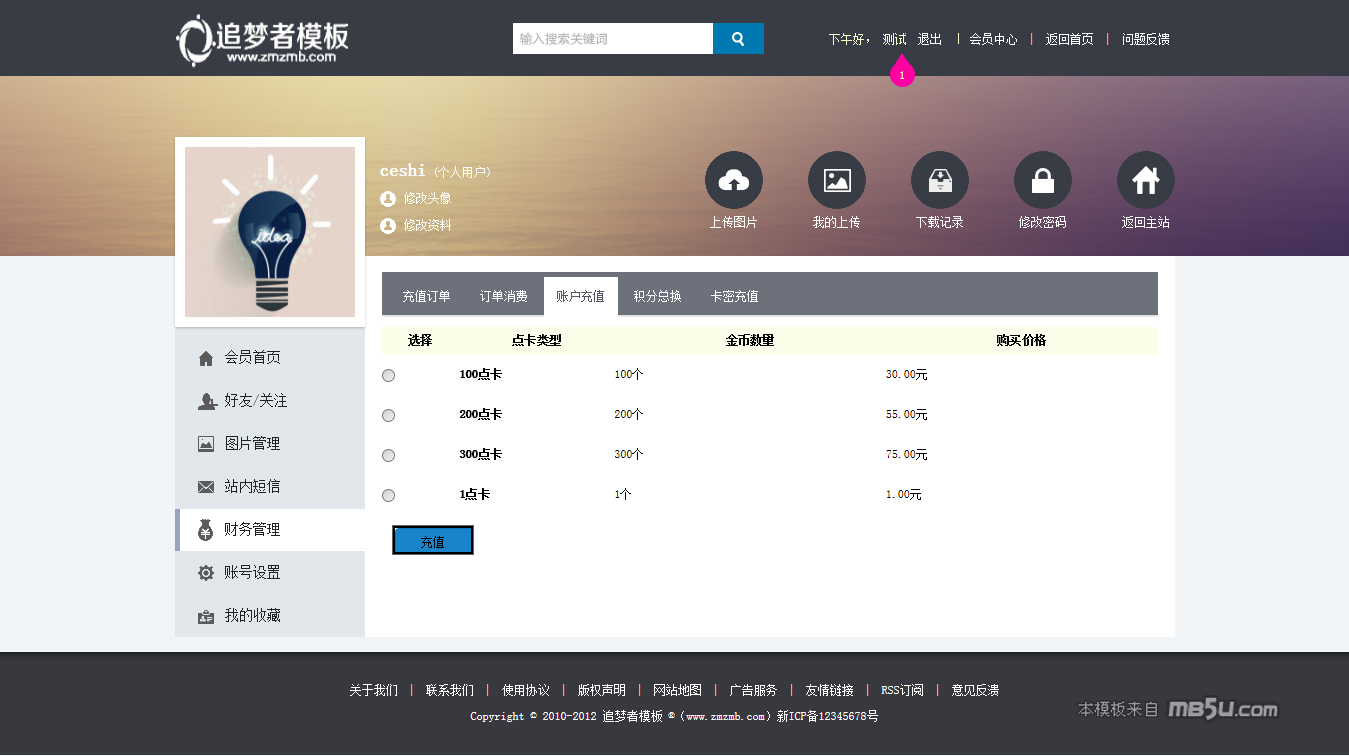This screenshot has height=756, width=1349.
Task: Switch to the 积分兑换 tab
Action: point(657,297)
